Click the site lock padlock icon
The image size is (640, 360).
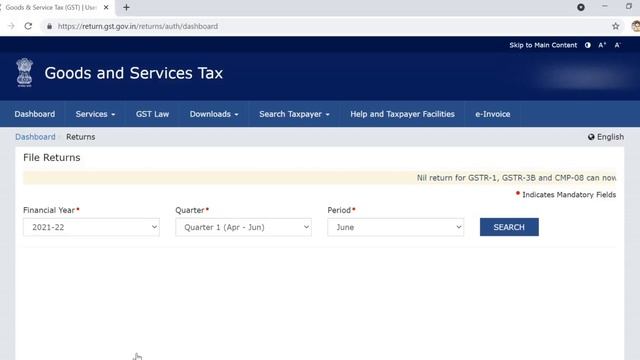point(49,26)
